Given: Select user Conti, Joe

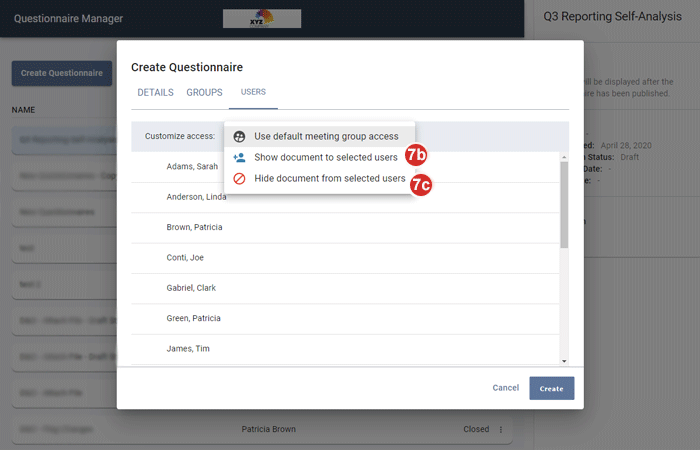Looking at the screenshot, I should point(184,258).
